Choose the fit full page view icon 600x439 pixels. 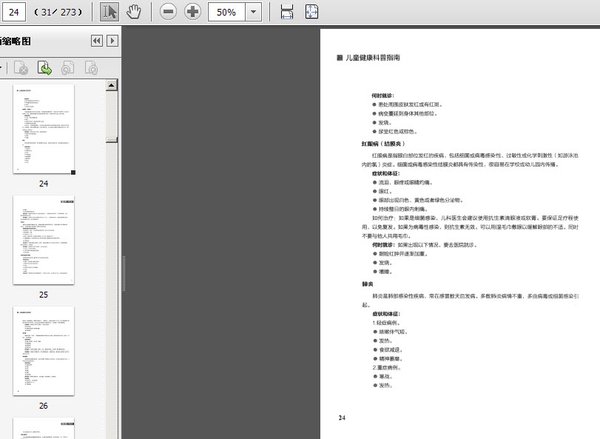[x=311, y=12]
